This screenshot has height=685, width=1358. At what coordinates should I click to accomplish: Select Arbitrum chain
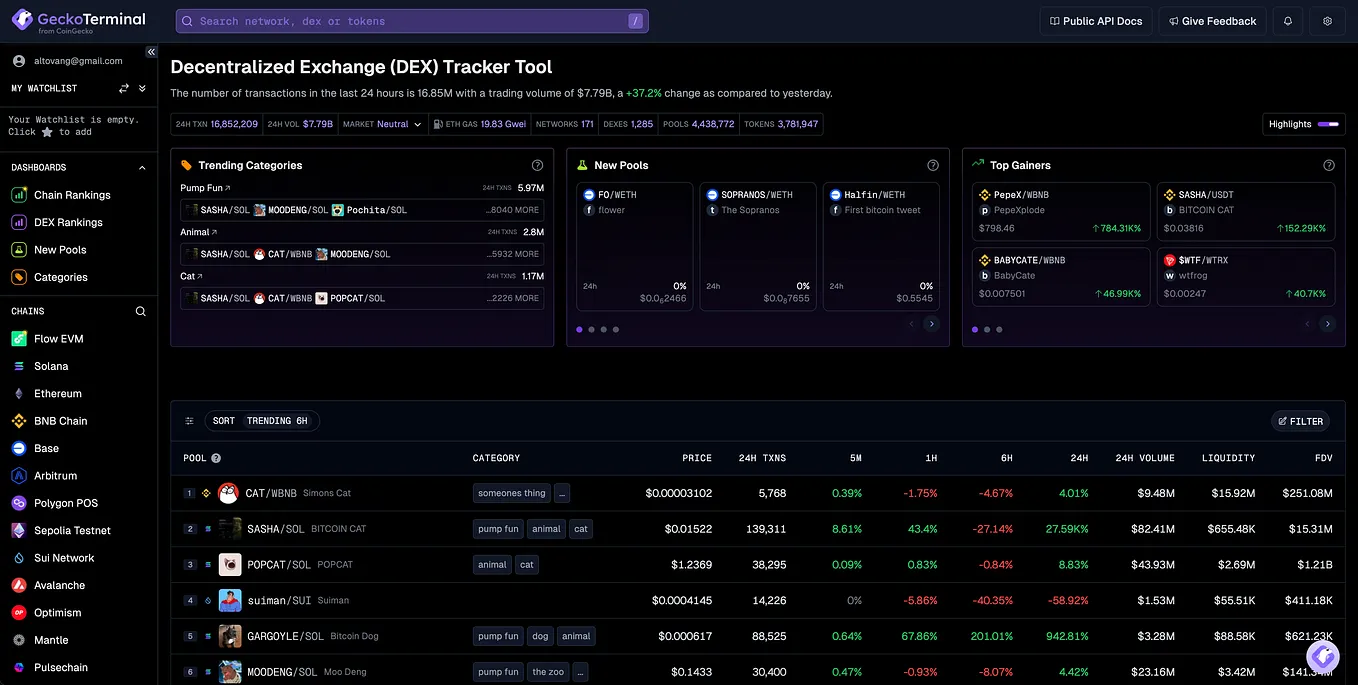coord(56,476)
